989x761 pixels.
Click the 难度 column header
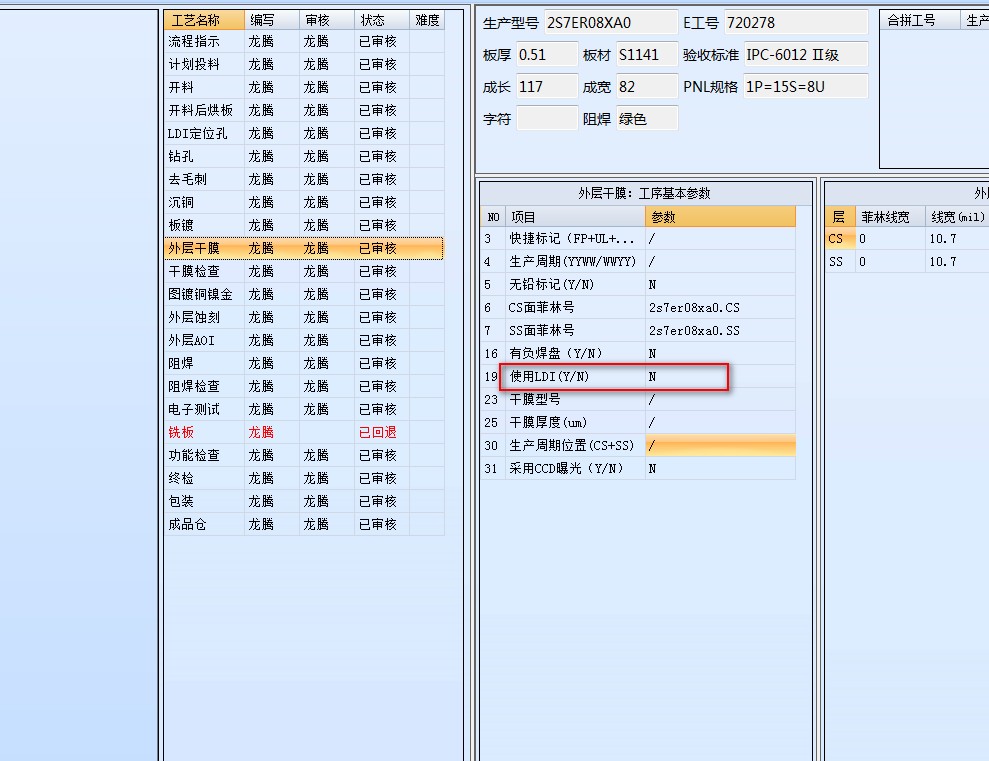click(x=427, y=20)
